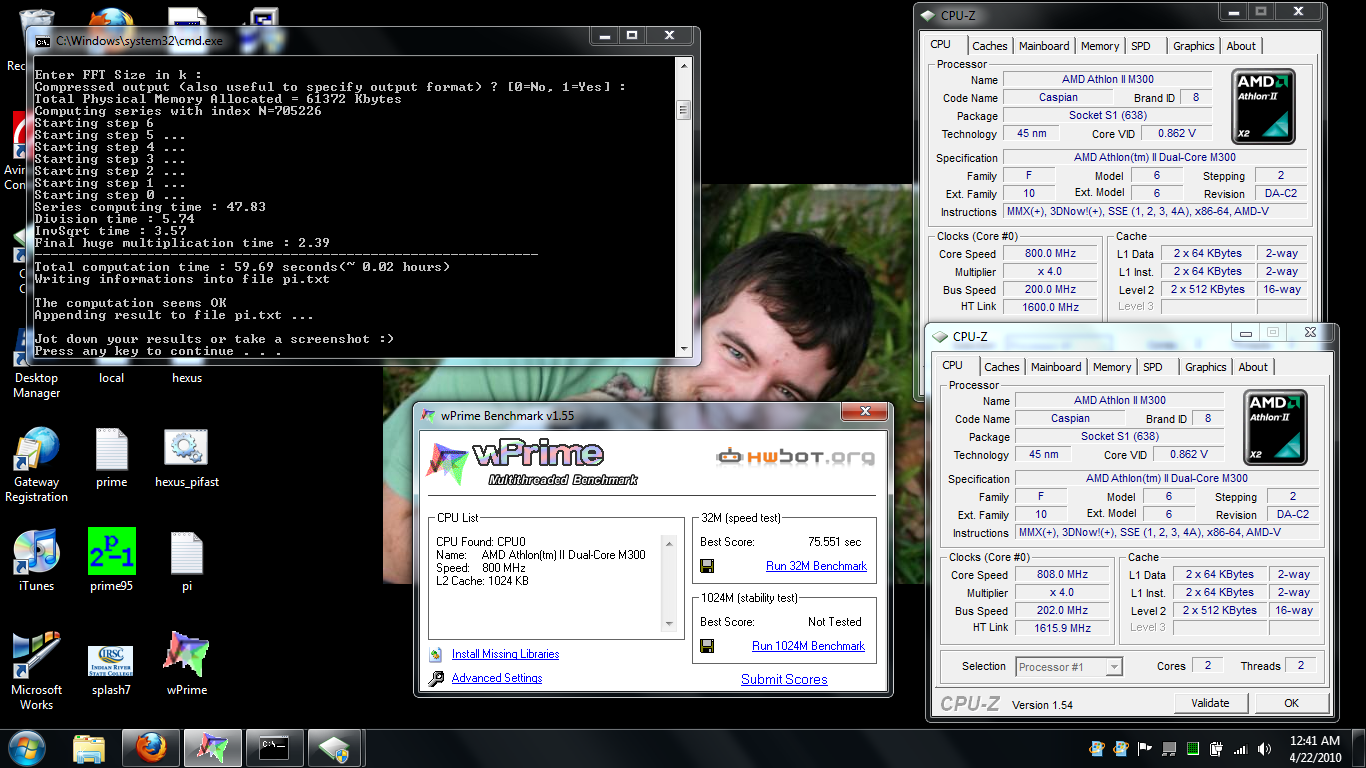Click the cmd window scrollbar thumb

[x=684, y=110]
